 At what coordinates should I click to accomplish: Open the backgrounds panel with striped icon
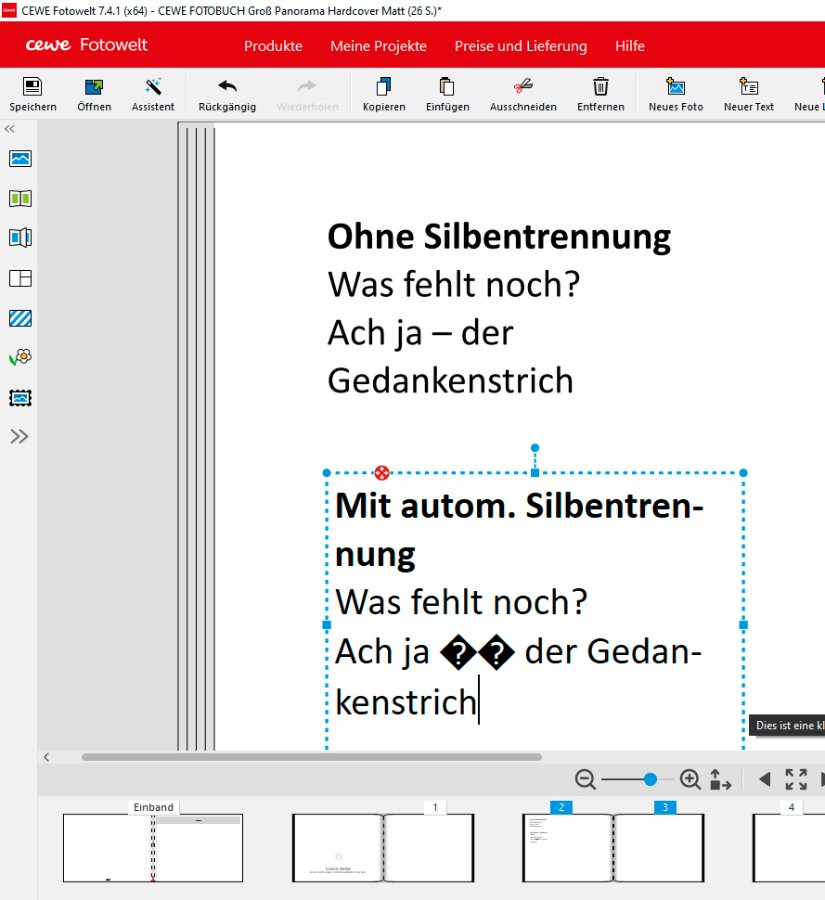coord(20,318)
